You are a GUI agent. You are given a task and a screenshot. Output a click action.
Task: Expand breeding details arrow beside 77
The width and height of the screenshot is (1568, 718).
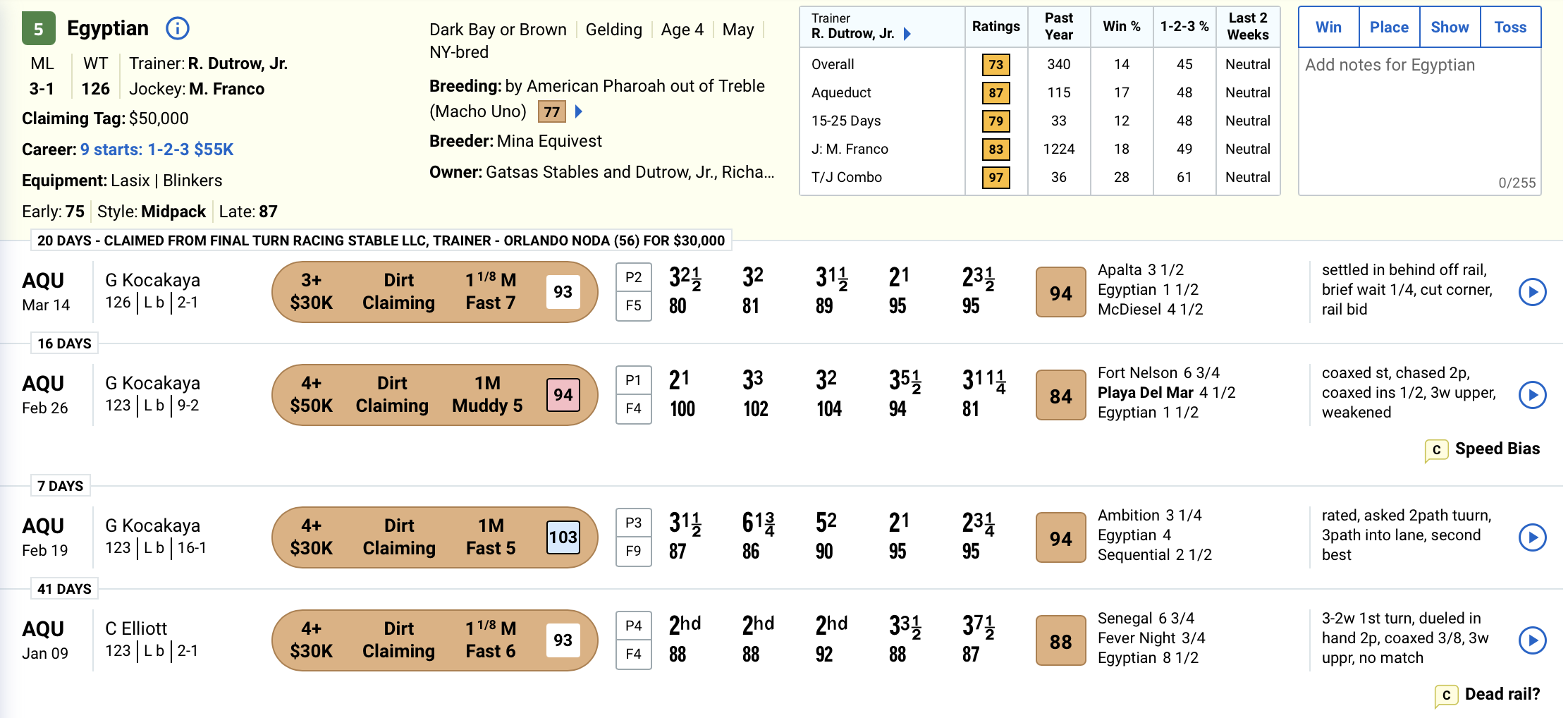(579, 111)
